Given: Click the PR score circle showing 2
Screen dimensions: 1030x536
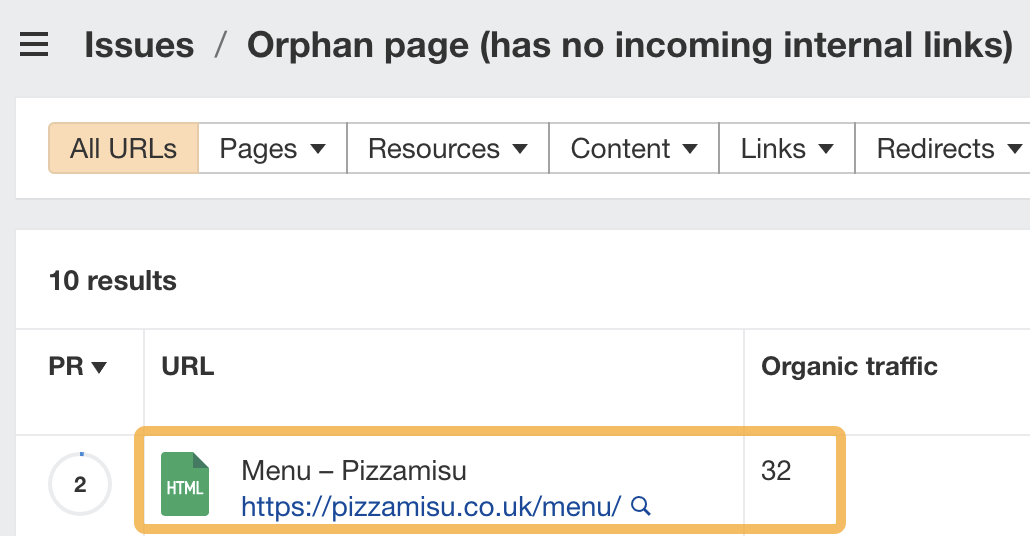Looking at the screenshot, I should [80, 486].
